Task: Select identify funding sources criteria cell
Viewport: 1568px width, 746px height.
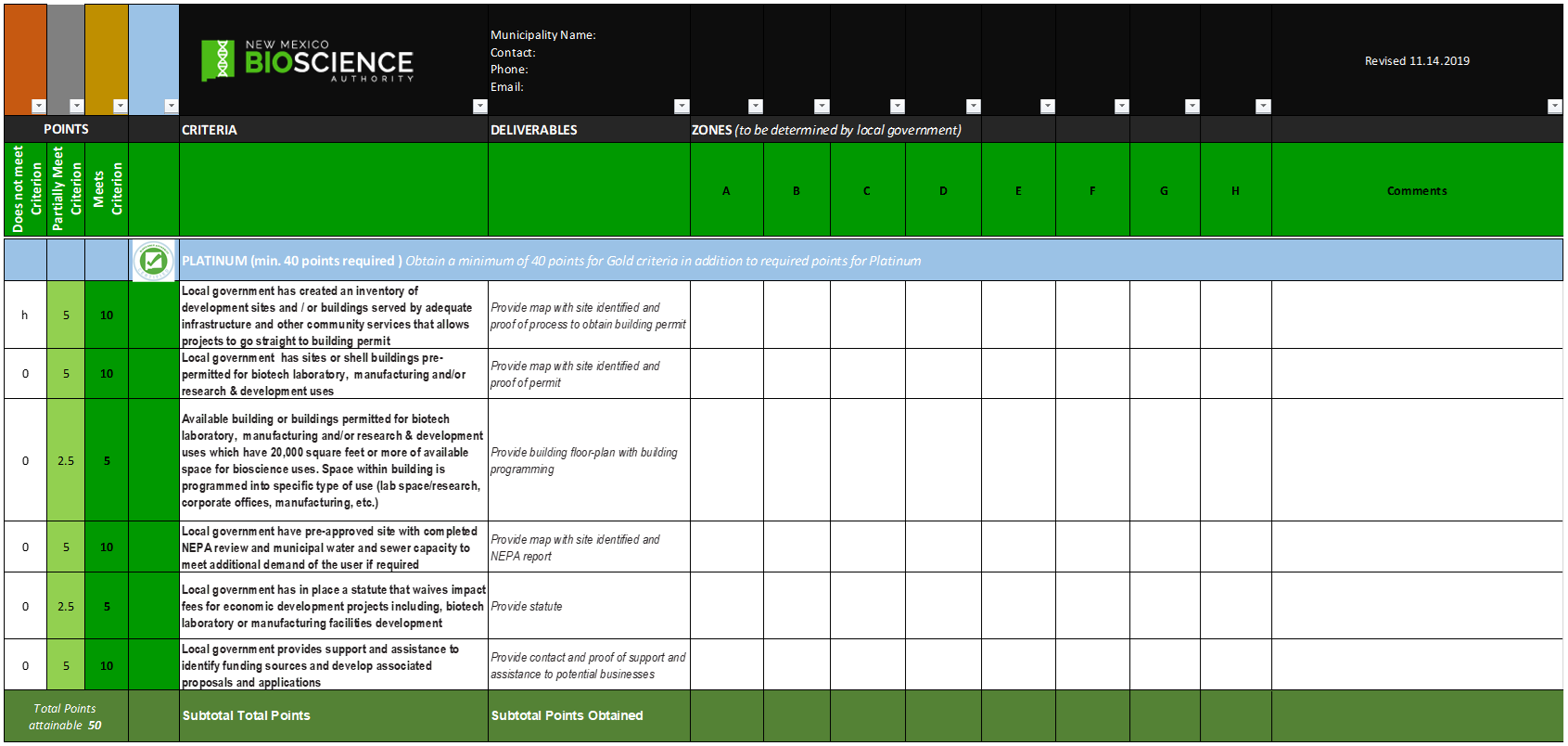Action: pos(334,665)
